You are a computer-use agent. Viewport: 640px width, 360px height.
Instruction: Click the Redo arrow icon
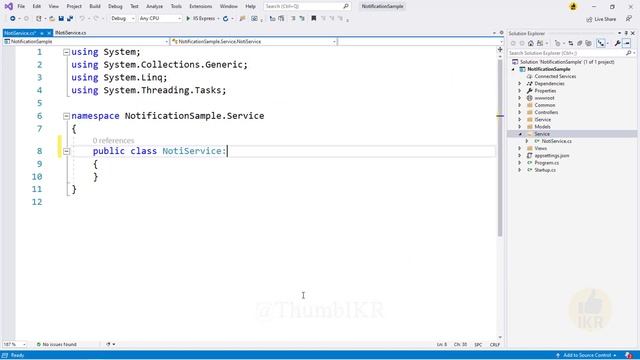point(96,18)
